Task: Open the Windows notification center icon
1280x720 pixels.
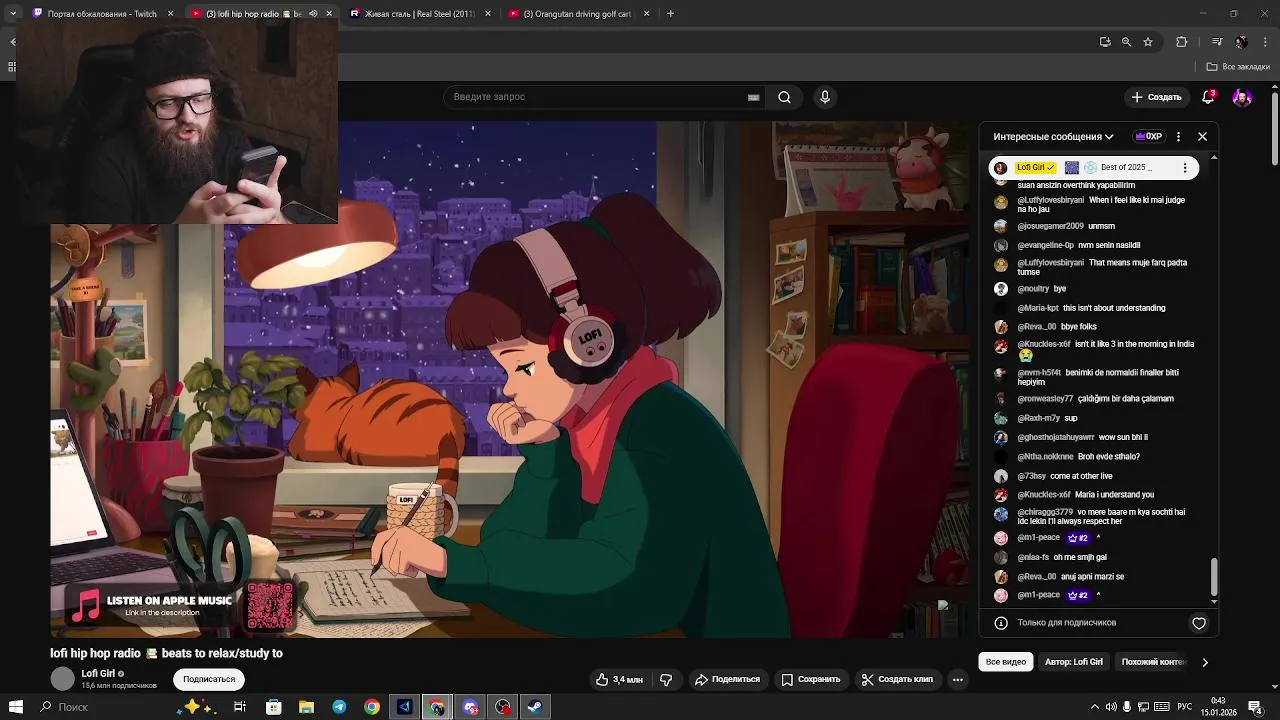Action: coord(1255,707)
